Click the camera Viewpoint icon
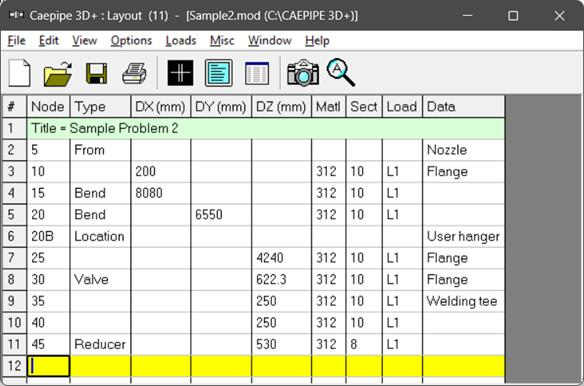The height and width of the screenshot is (386, 584). pos(303,73)
